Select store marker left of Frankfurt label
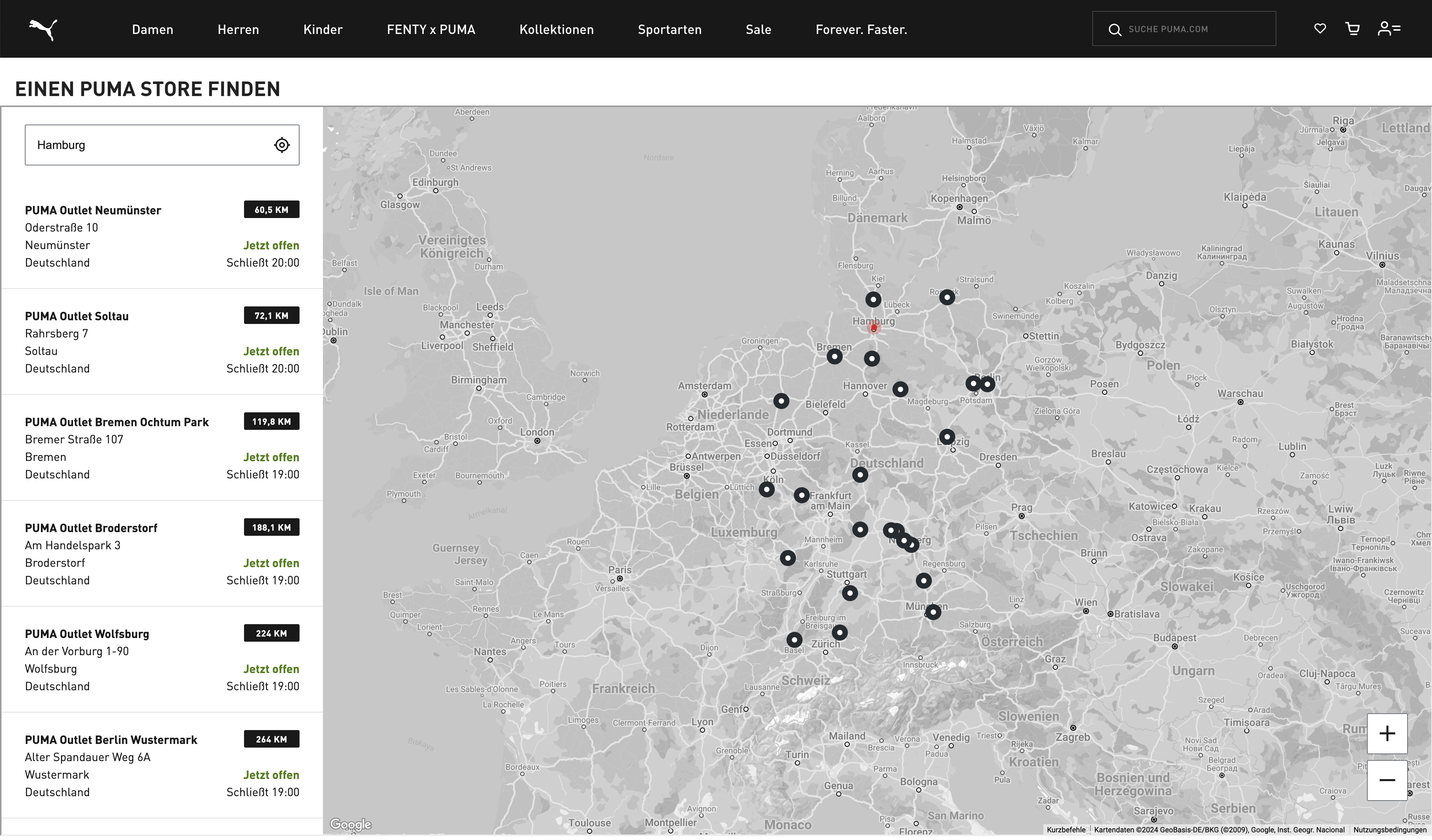The width and height of the screenshot is (1432, 840). pyautogui.click(x=802, y=495)
